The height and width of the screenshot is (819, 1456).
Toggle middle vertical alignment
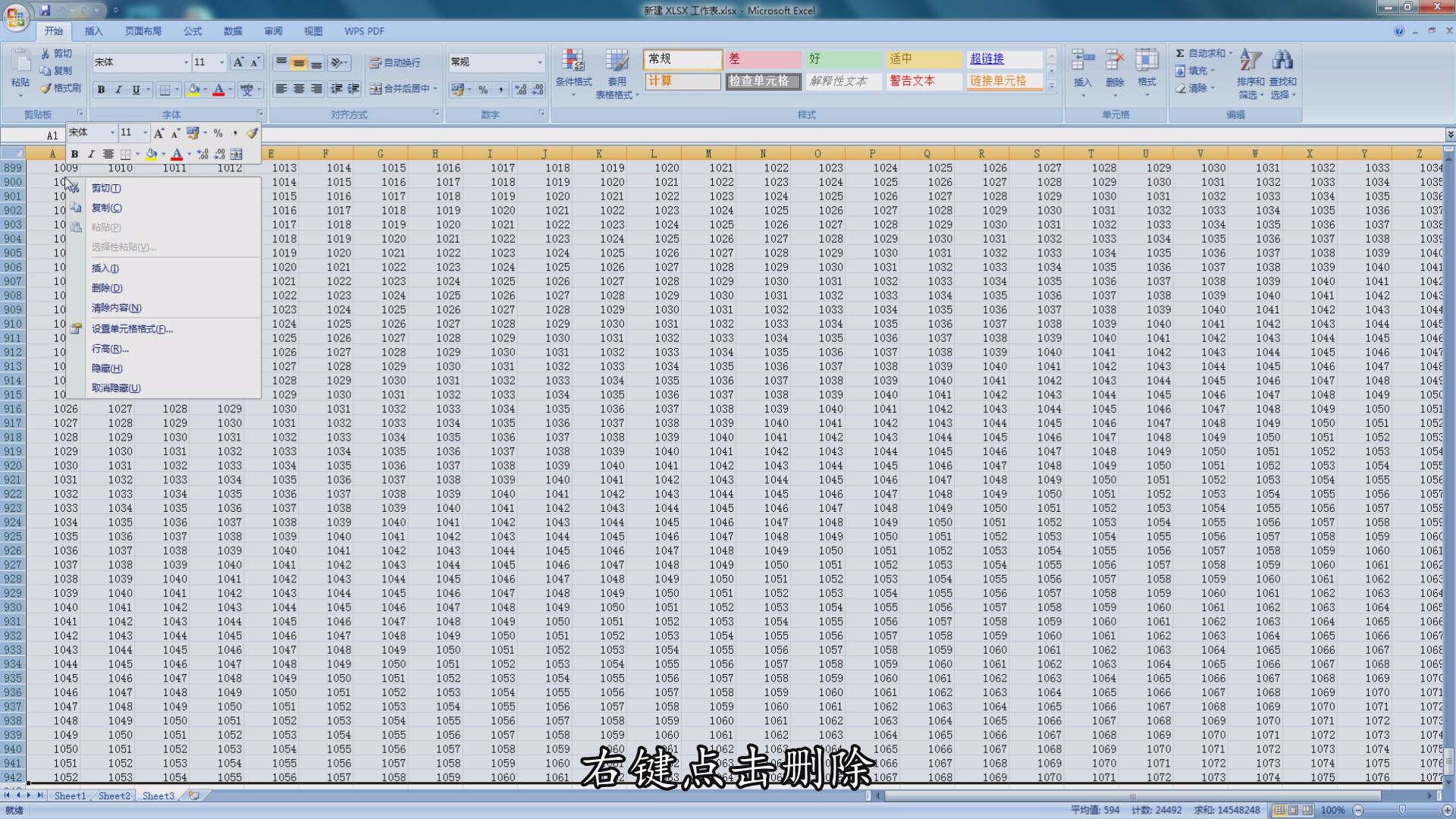[x=299, y=62]
